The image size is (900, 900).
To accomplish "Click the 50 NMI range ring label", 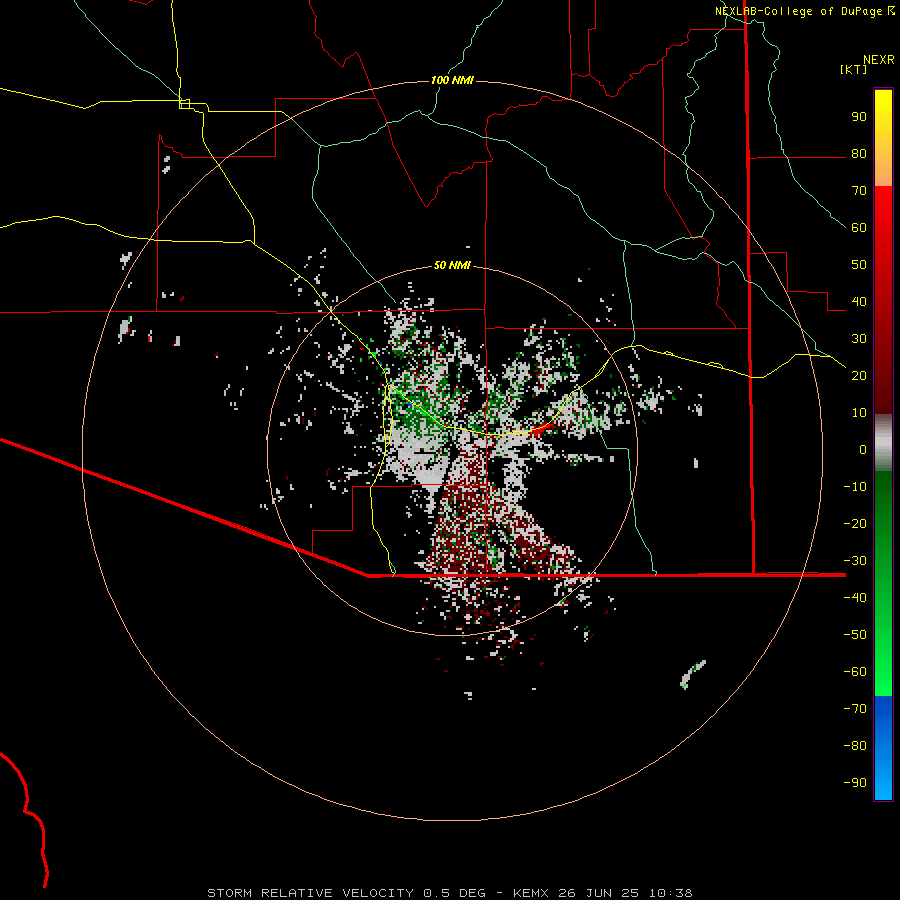I will (x=452, y=265).
